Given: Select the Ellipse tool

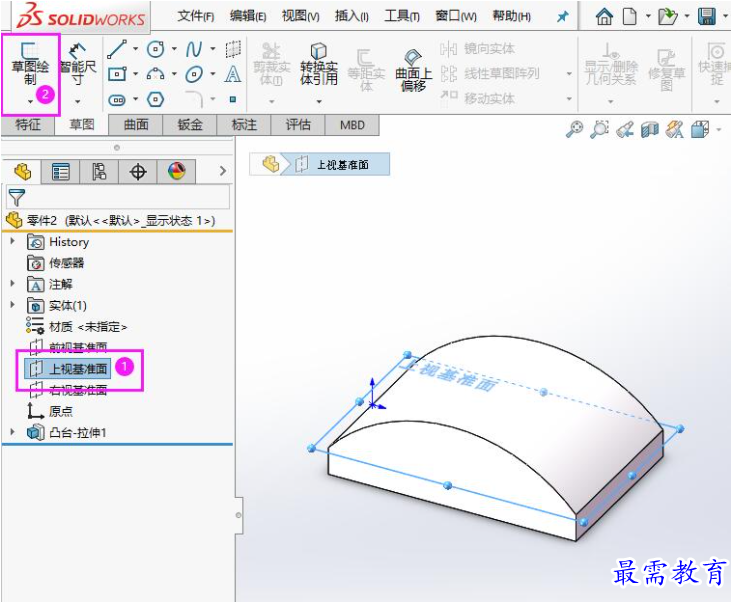Looking at the screenshot, I should (194, 74).
